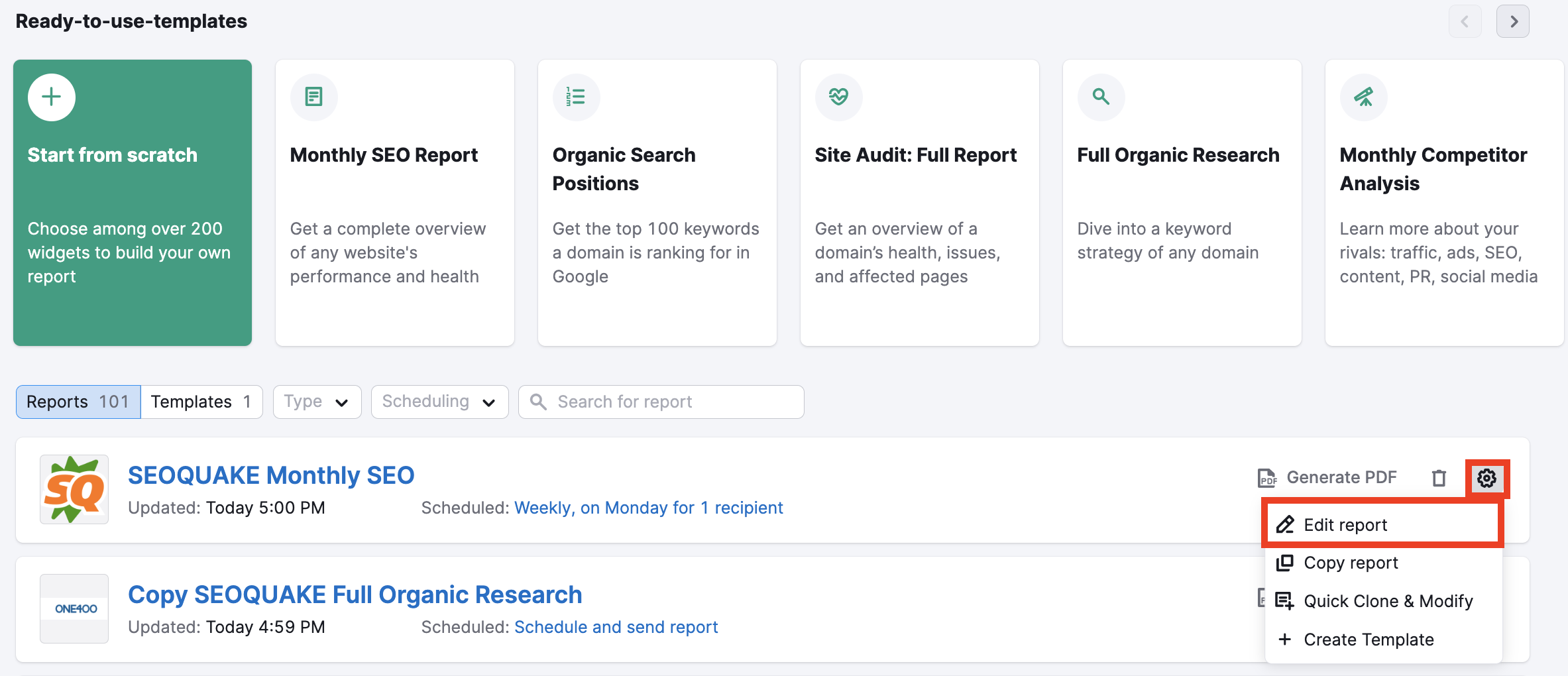
Task: Click Generate PDF for SEOQUAKE Monthly SEO
Action: tap(1327, 478)
